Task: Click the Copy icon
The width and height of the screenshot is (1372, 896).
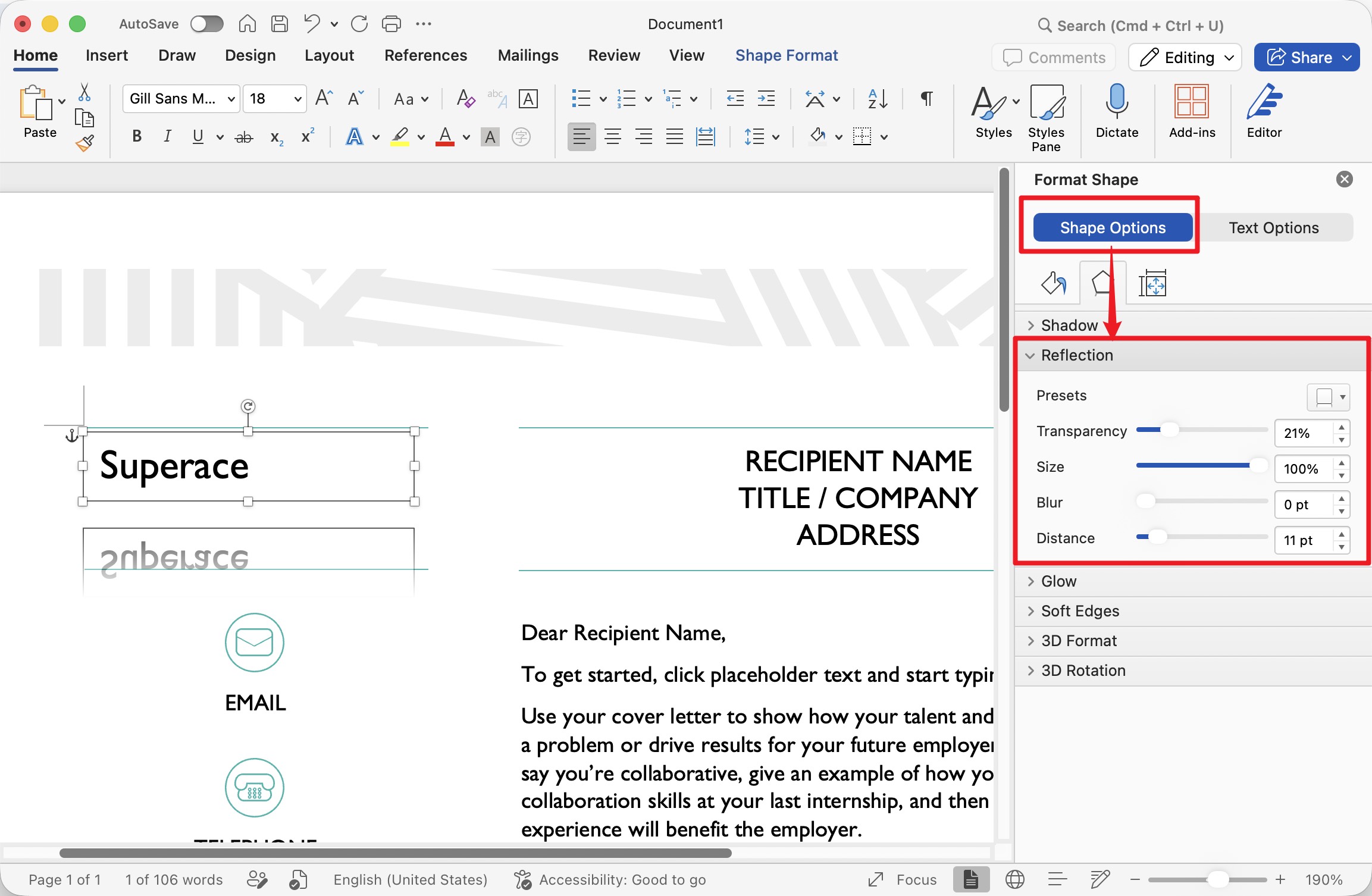Action: pos(84,118)
